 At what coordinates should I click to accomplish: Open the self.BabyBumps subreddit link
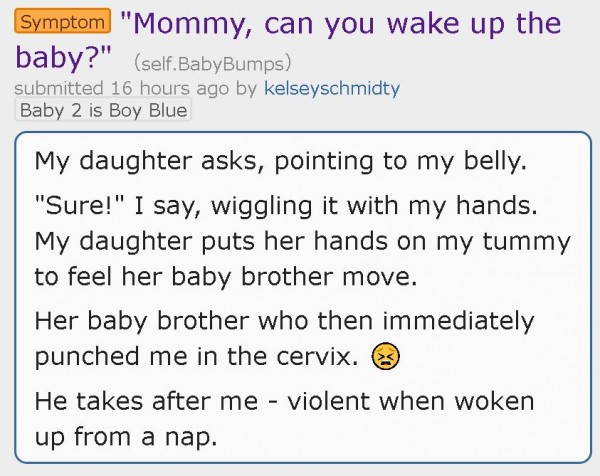pyautogui.click(x=212, y=64)
